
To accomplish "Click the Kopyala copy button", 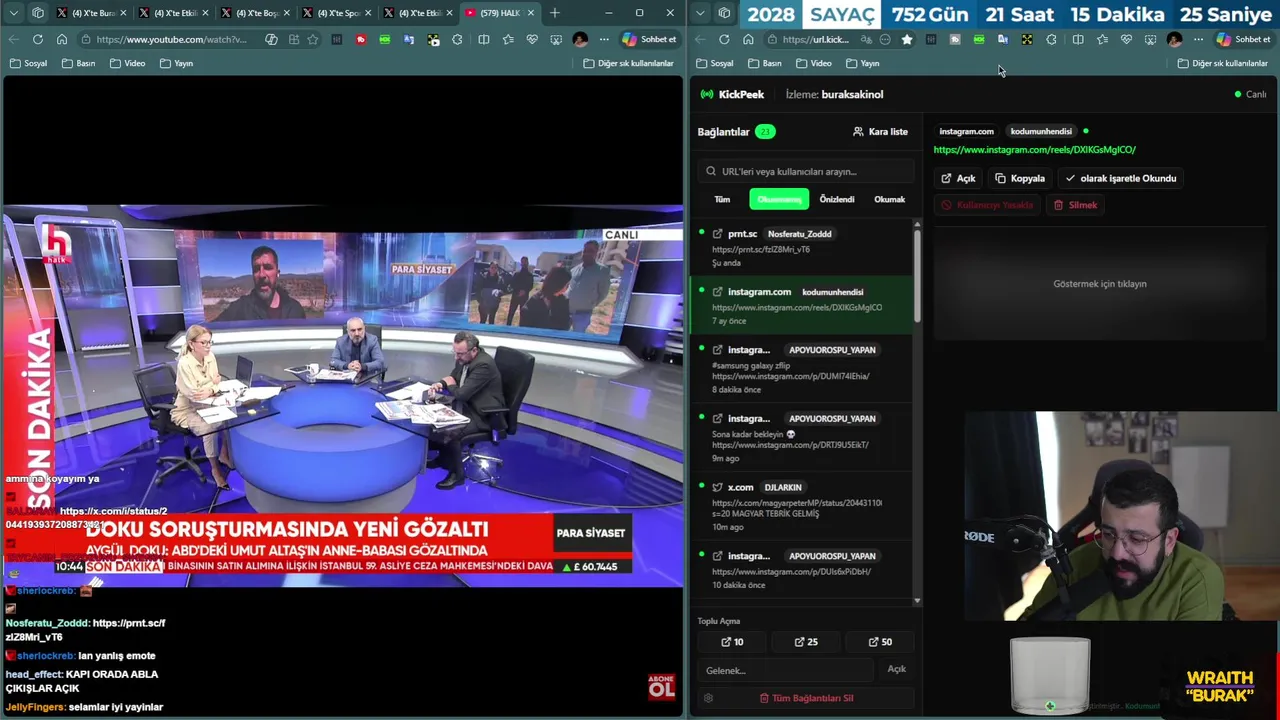I will (x=1020, y=178).
